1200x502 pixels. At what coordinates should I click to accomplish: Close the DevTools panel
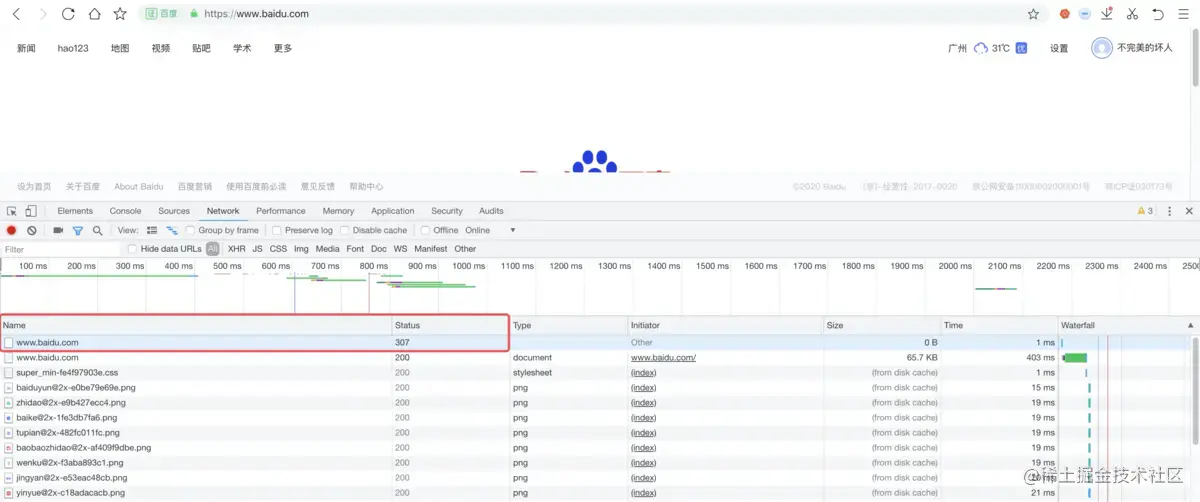point(1189,211)
